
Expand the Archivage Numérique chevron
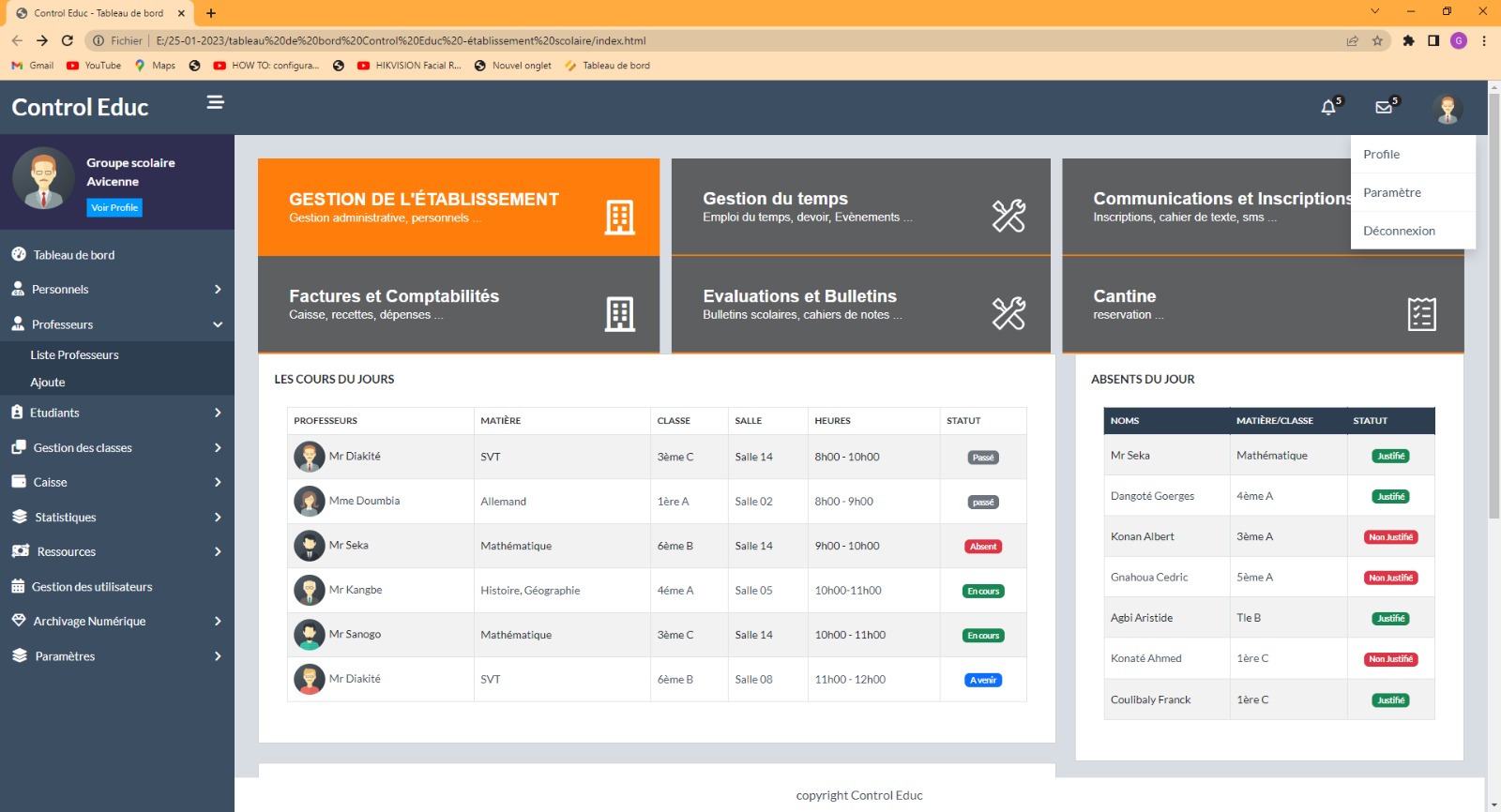coord(218,621)
